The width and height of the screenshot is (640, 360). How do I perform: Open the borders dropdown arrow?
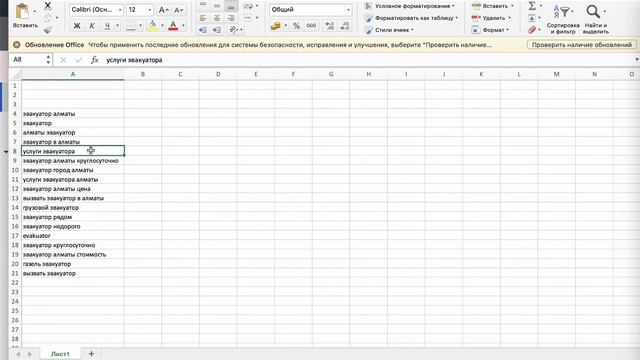[x=140, y=26]
